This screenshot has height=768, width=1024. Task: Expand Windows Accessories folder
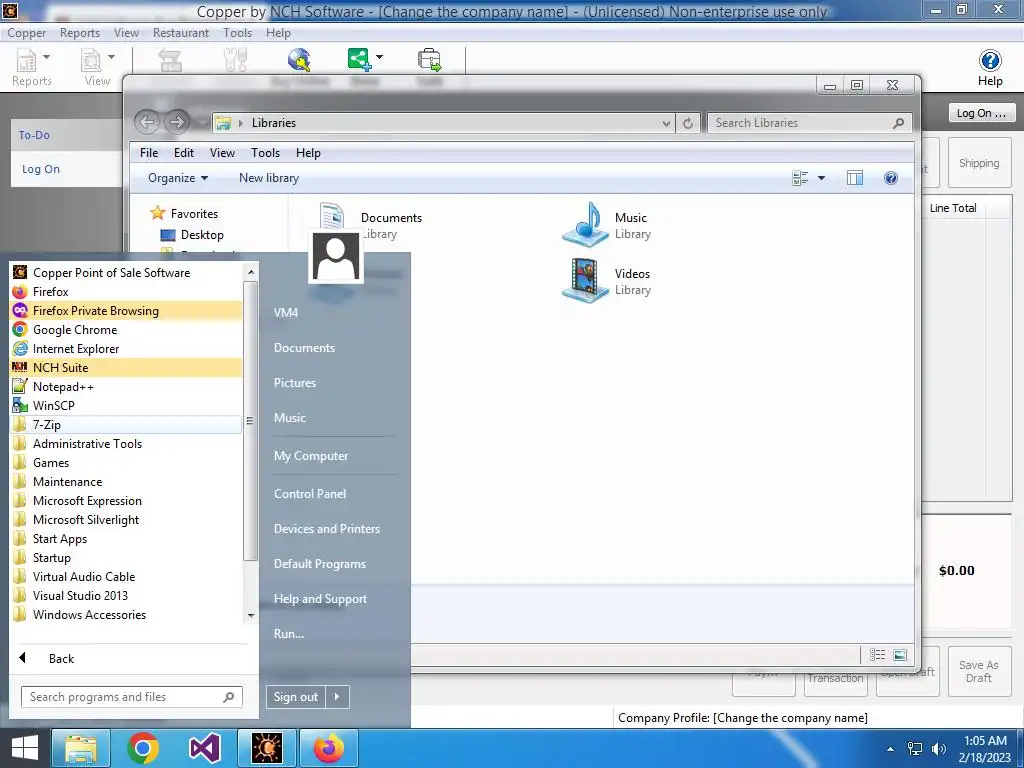[126, 614]
